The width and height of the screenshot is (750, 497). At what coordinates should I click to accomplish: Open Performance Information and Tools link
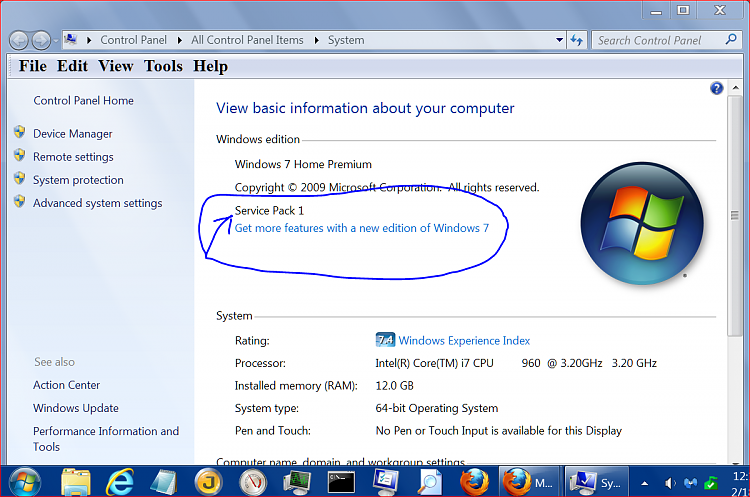pos(106,439)
